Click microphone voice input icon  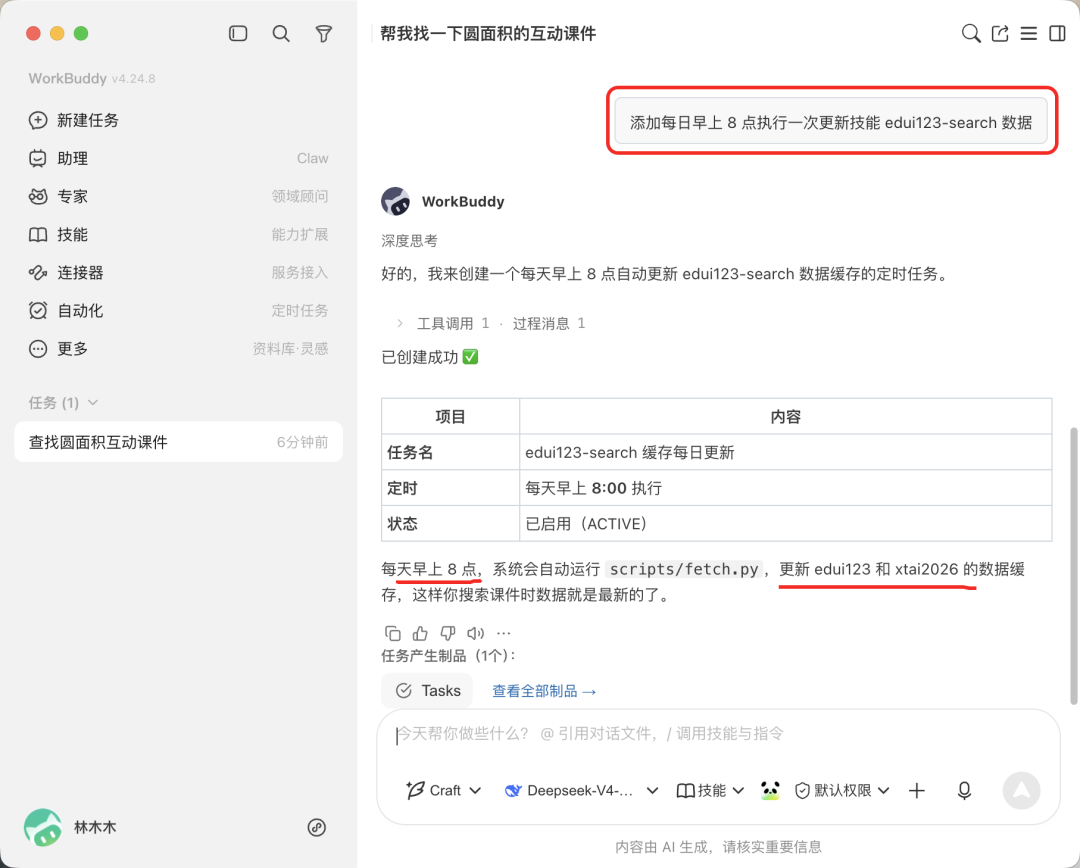(964, 791)
